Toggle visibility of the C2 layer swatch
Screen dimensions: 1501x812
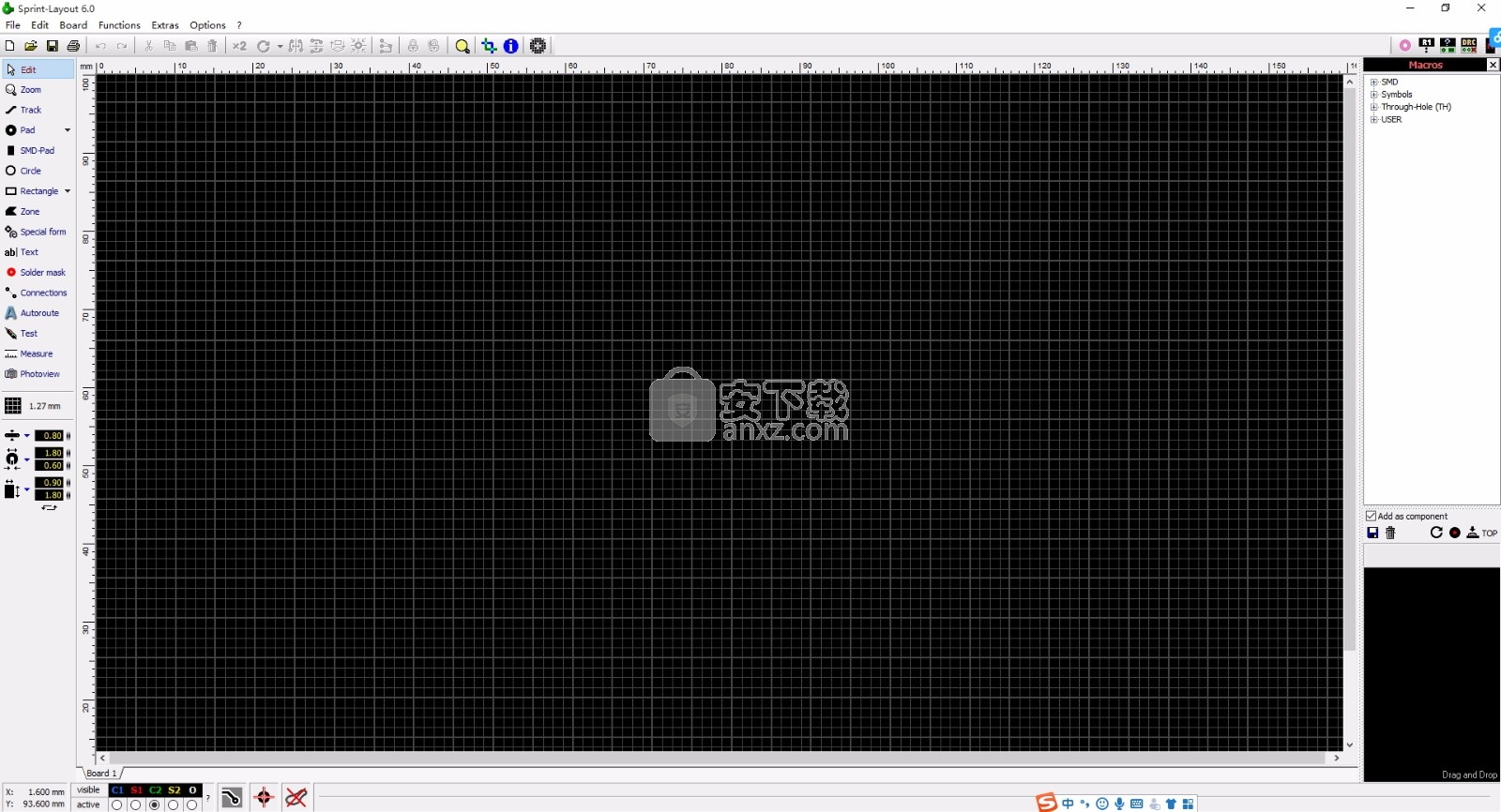click(155, 790)
